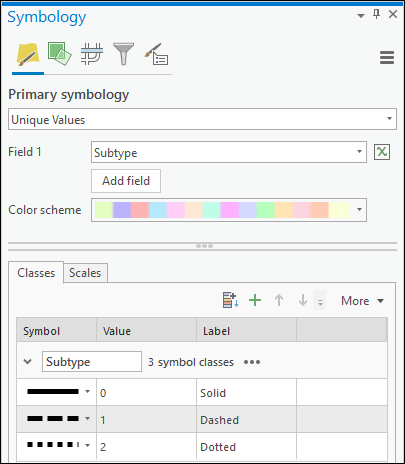Open the Color scheme ramp picker
The image size is (405, 464).
pyautogui.click(x=229, y=210)
